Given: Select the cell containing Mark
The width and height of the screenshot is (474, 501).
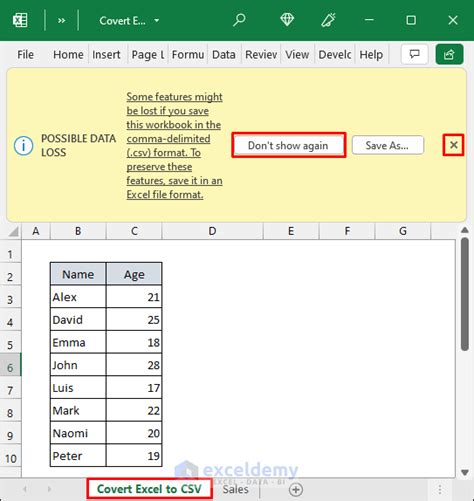Looking at the screenshot, I should 78,410.
